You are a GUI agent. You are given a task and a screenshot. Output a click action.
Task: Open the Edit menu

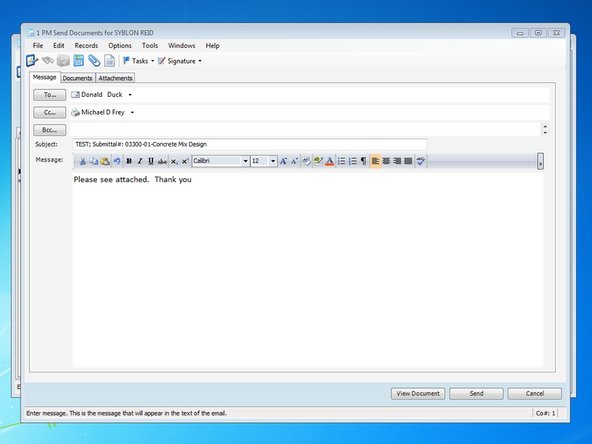[59, 46]
